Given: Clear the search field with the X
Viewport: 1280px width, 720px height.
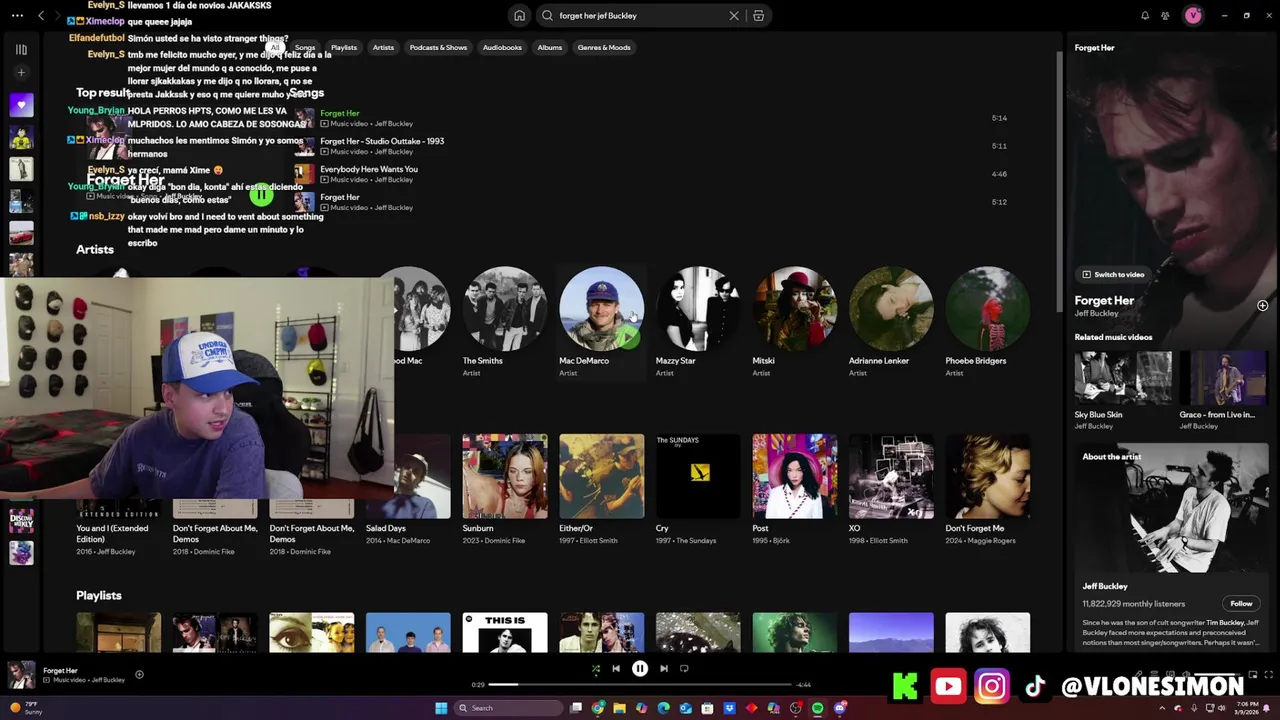Looking at the screenshot, I should coord(734,16).
